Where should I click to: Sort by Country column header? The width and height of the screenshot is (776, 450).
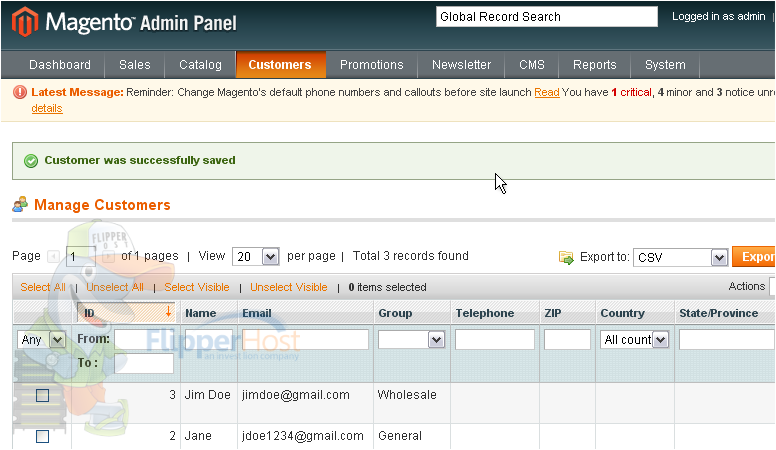coord(623,313)
